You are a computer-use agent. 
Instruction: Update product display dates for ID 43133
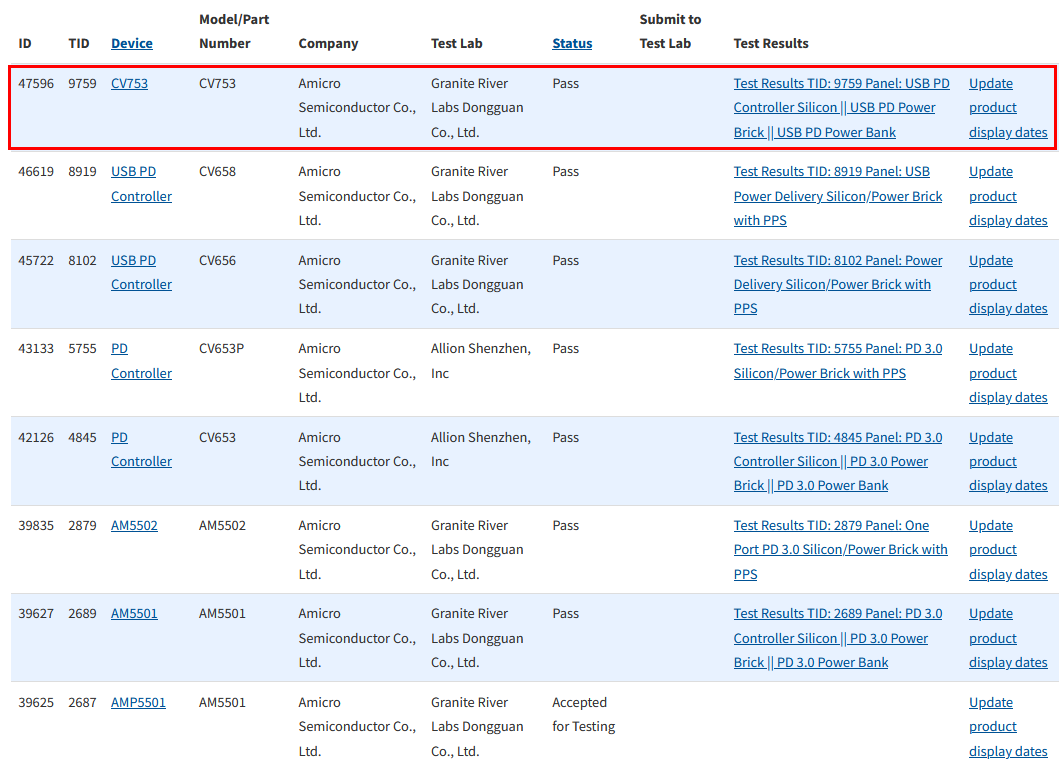1008,373
